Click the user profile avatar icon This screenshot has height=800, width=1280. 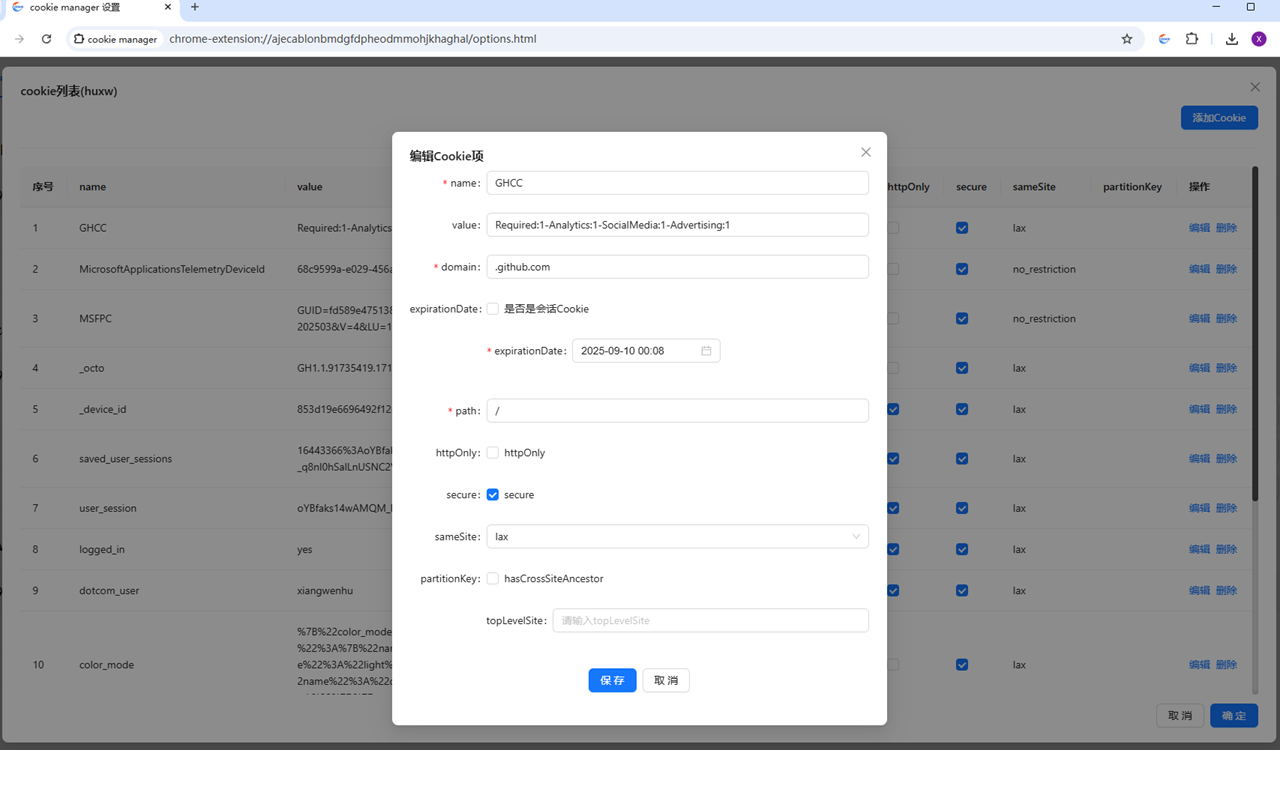pyautogui.click(x=1259, y=39)
